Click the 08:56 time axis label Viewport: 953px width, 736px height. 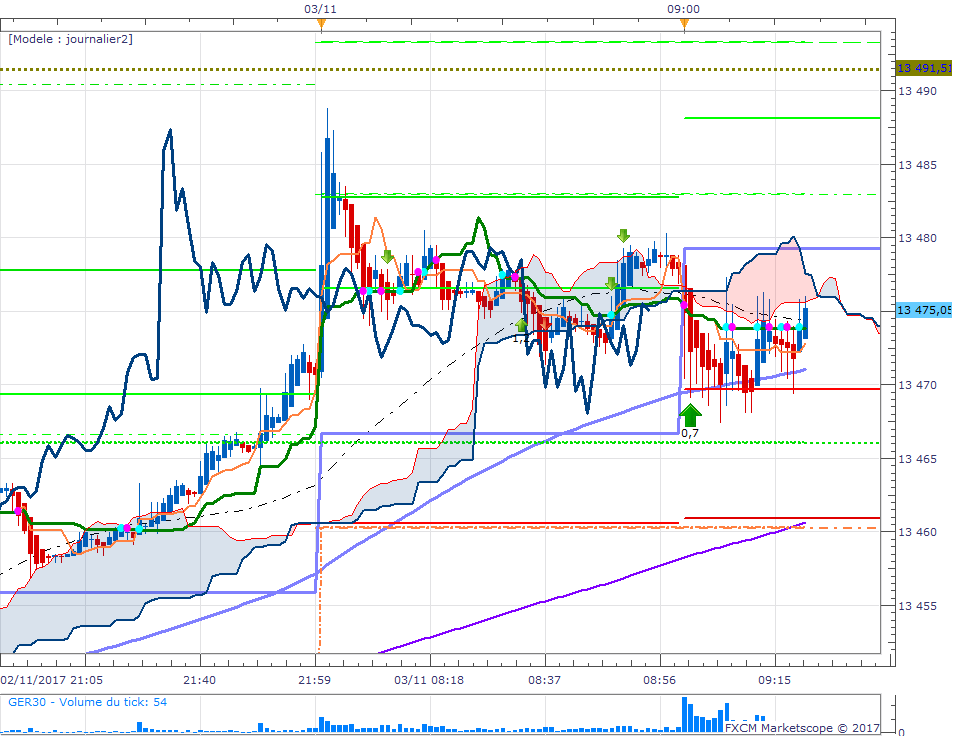pyautogui.click(x=659, y=679)
